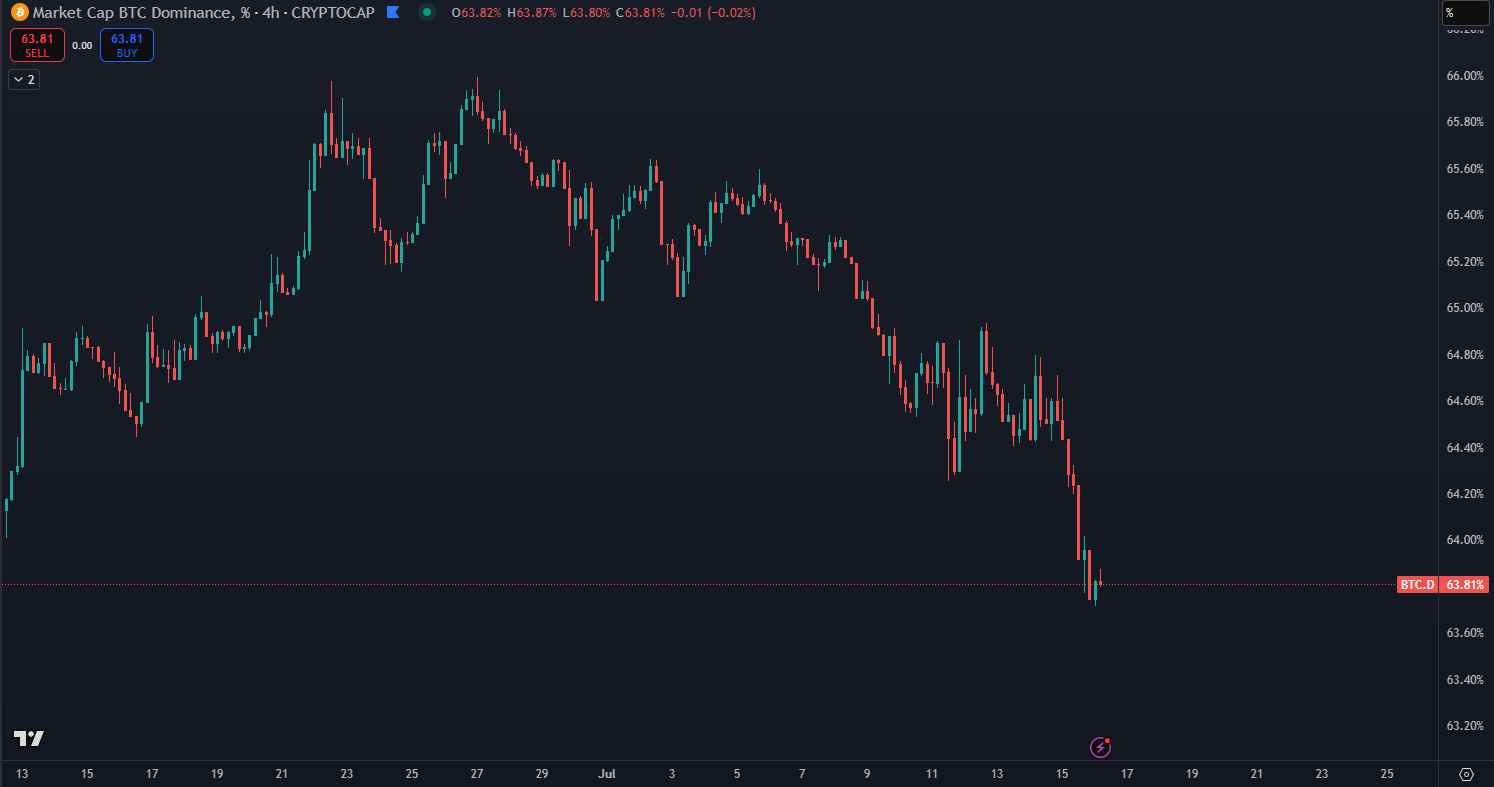Click the Jul label on the time axis

(x=606, y=774)
